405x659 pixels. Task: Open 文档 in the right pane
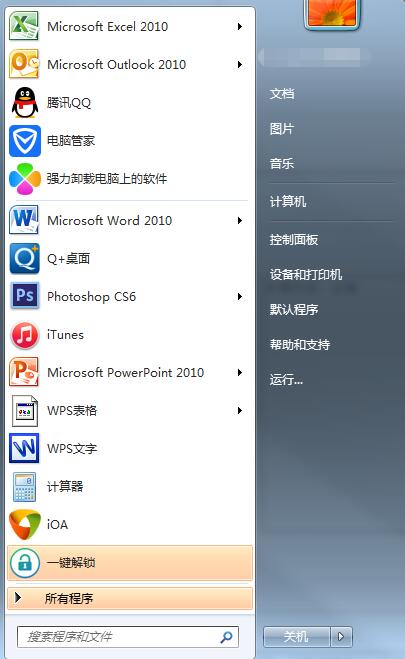point(282,93)
